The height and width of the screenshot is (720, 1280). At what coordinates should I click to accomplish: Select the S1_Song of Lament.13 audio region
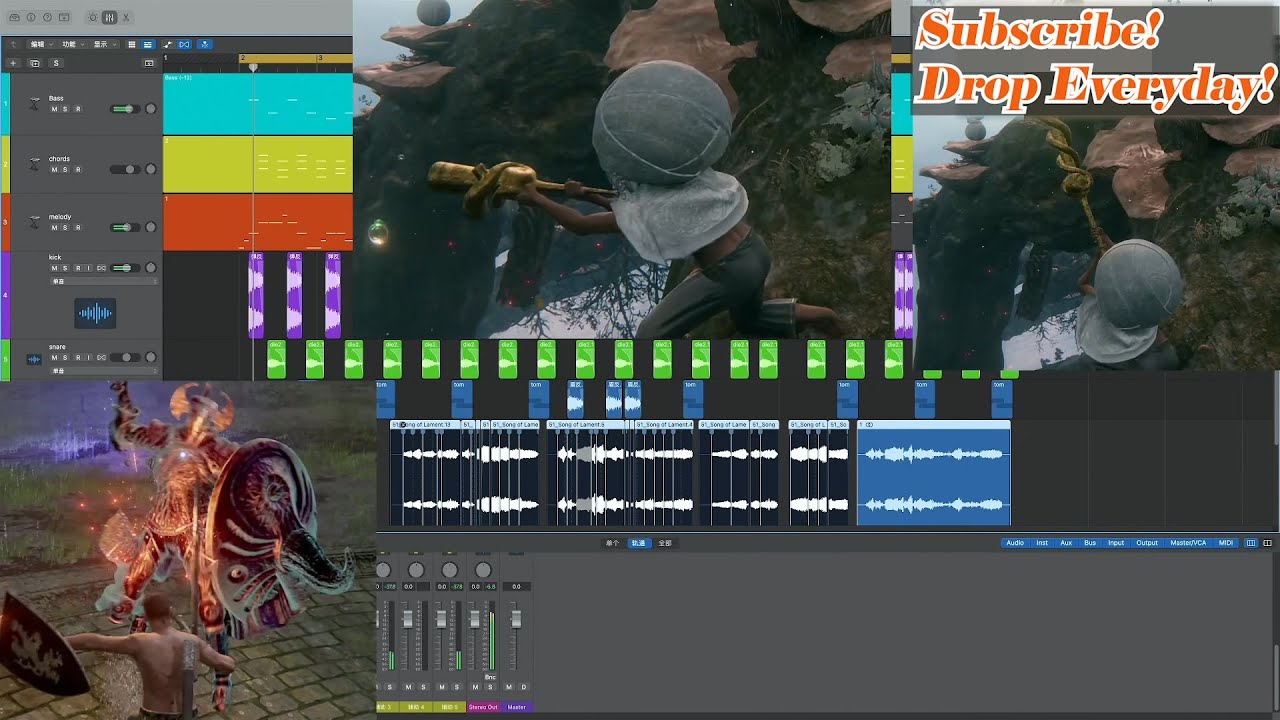425,473
